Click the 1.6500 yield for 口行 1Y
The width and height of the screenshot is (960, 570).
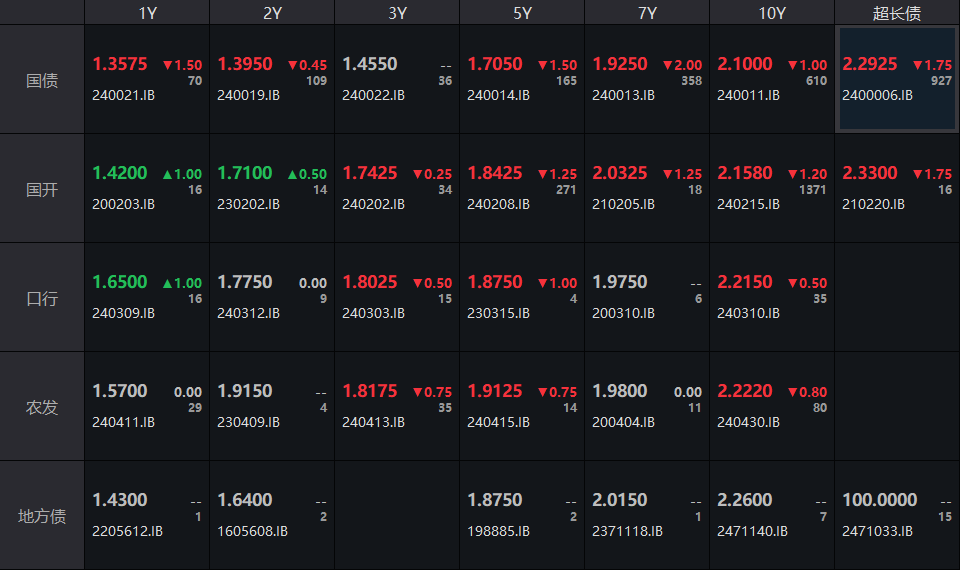[120, 282]
